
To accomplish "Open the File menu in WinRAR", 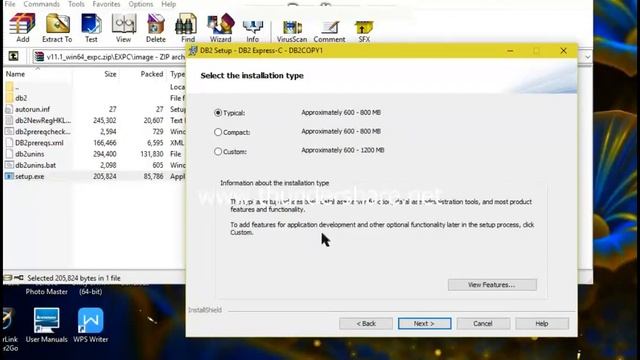I will 10,4.
